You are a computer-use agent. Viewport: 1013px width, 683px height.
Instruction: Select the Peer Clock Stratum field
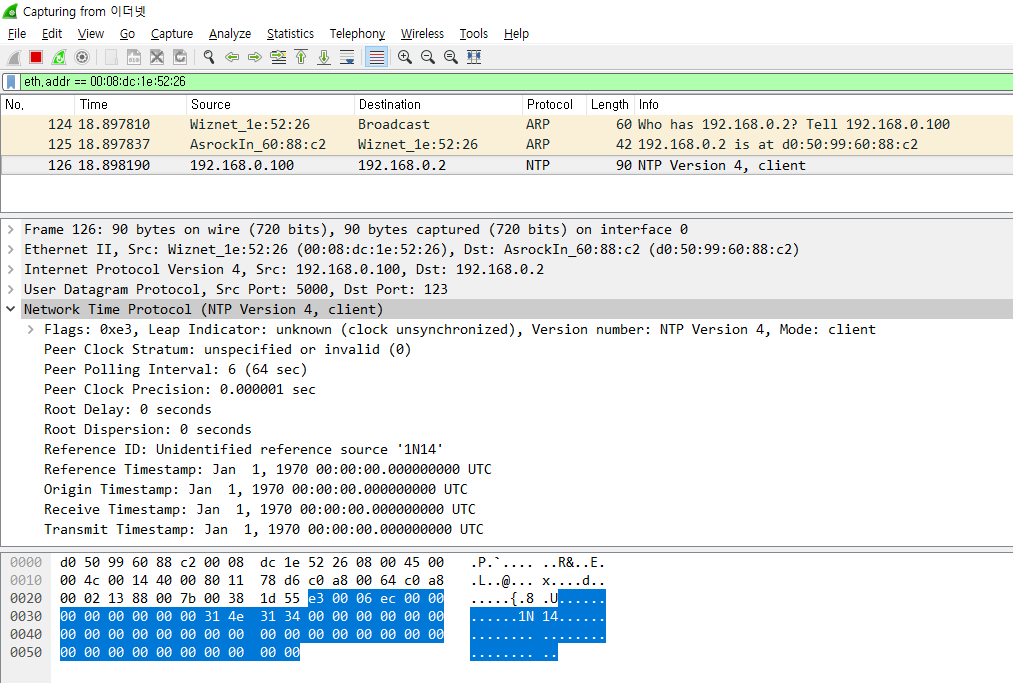point(227,350)
